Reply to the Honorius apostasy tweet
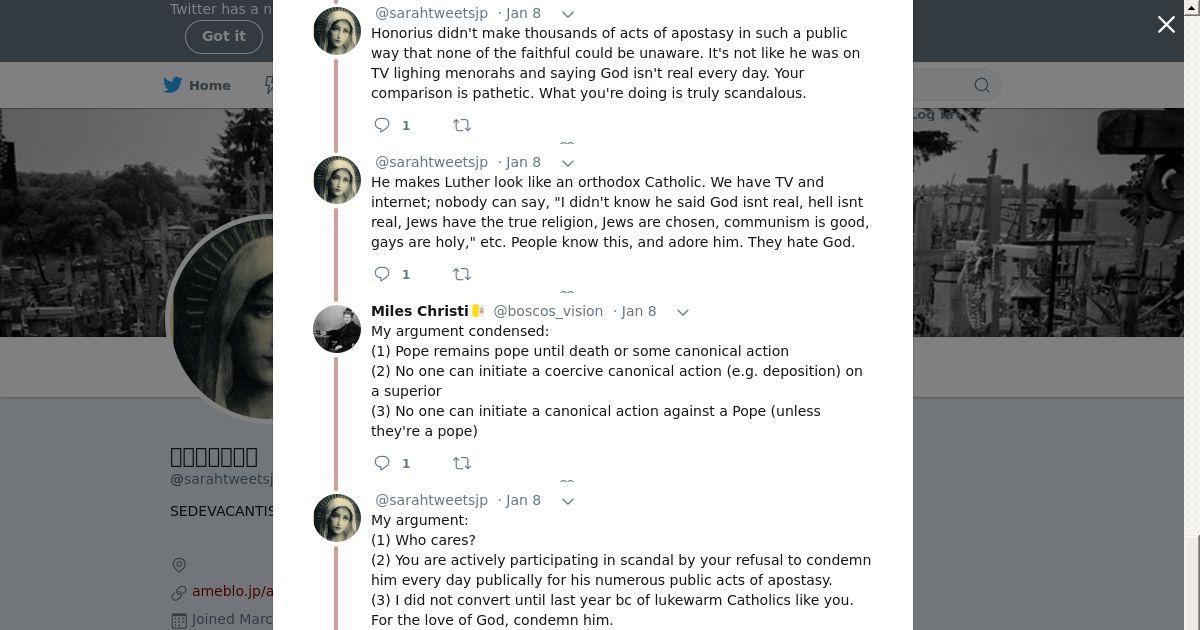The width and height of the screenshot is (1200, 630). coord(382,125)
